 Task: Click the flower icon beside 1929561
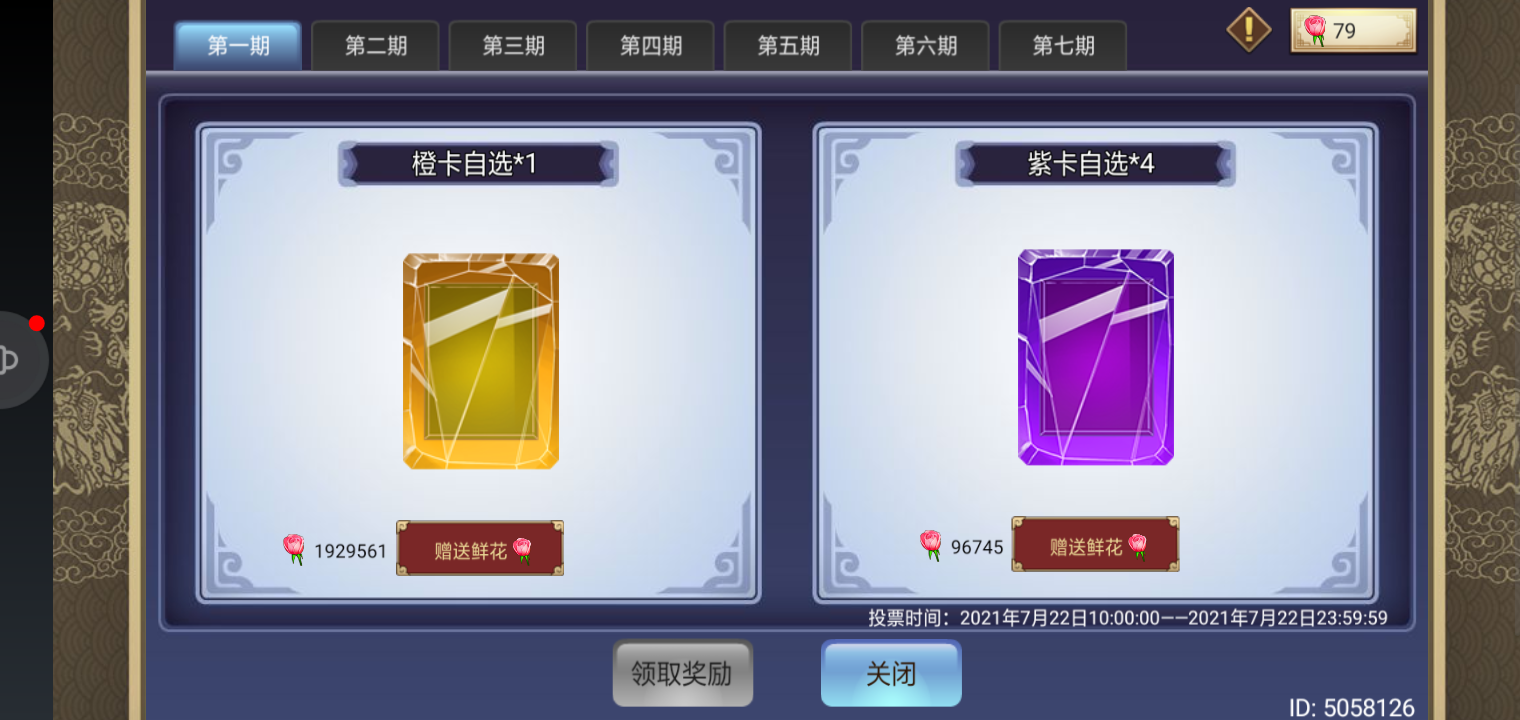pyautogui.click(x=294, y=549)
